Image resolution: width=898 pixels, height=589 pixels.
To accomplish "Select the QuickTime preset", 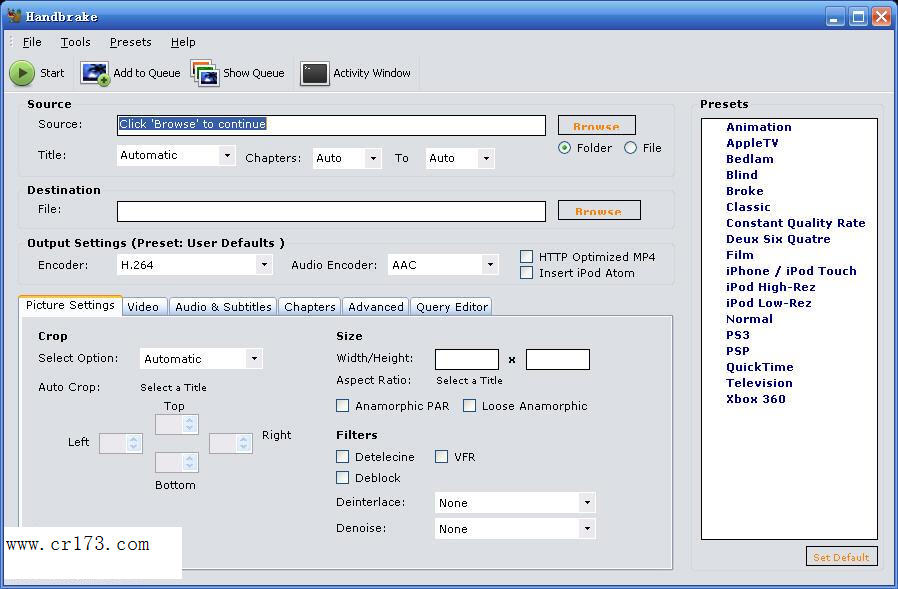I will [x=759, y=368].
